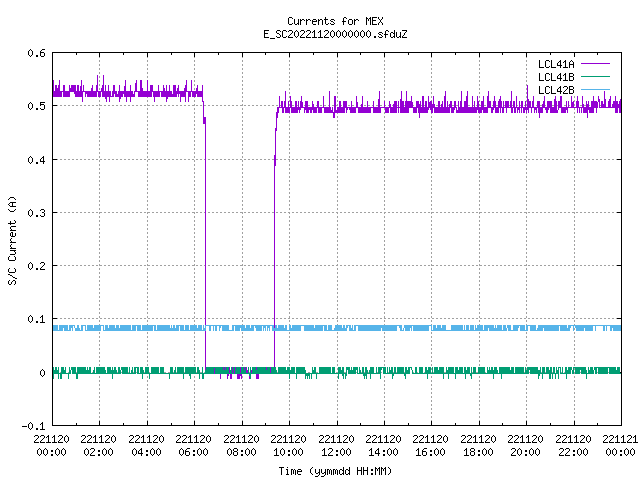Click y-axis tick value 0
This screenshot has height=480, width=640.
[x=42, y=373]
